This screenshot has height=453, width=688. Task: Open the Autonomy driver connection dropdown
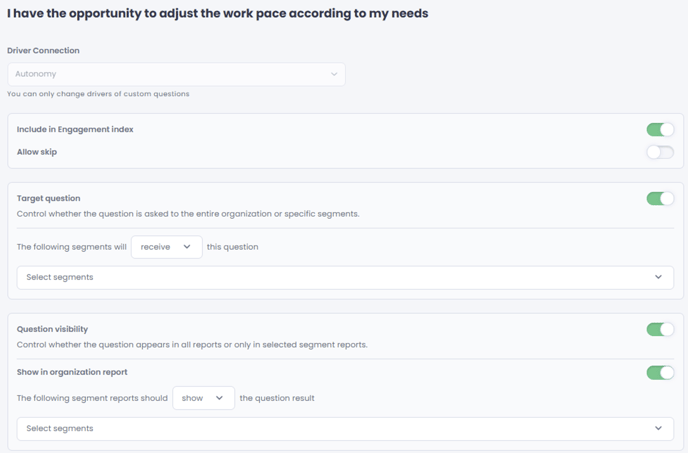(176, 74)
